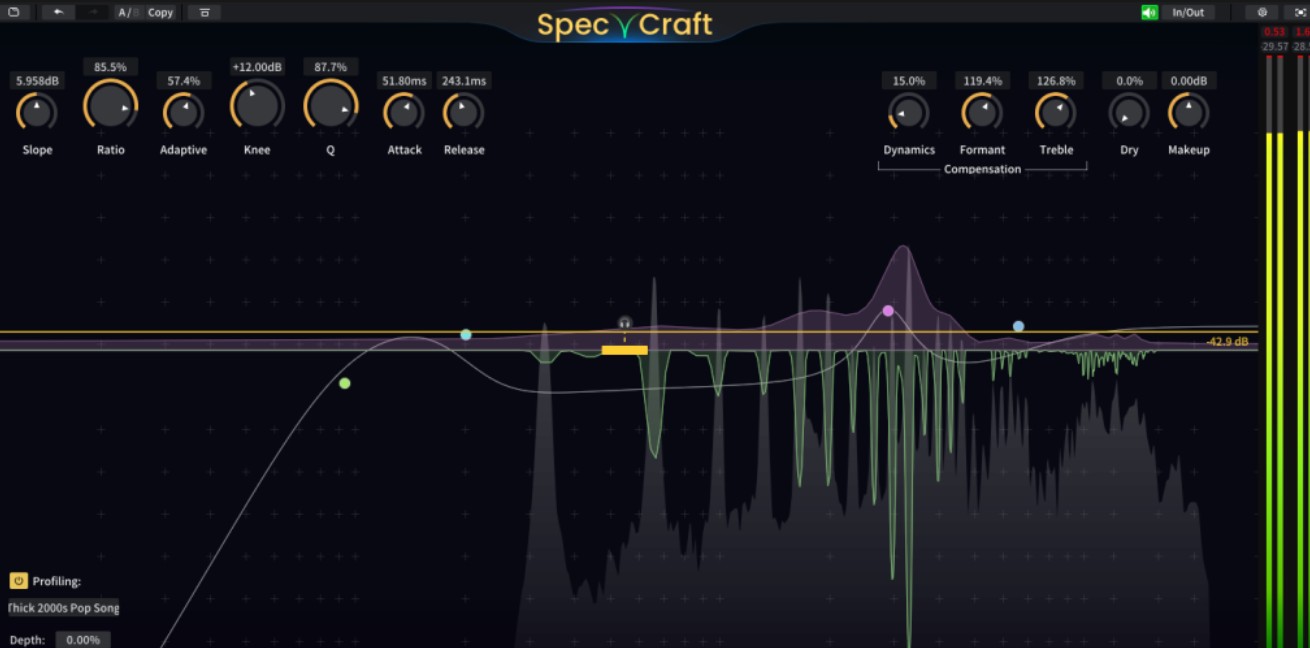Image resolution: width=1310 pixels, height=648 pixels.
Task: Click the Release knob
Action: coord(464,112)
